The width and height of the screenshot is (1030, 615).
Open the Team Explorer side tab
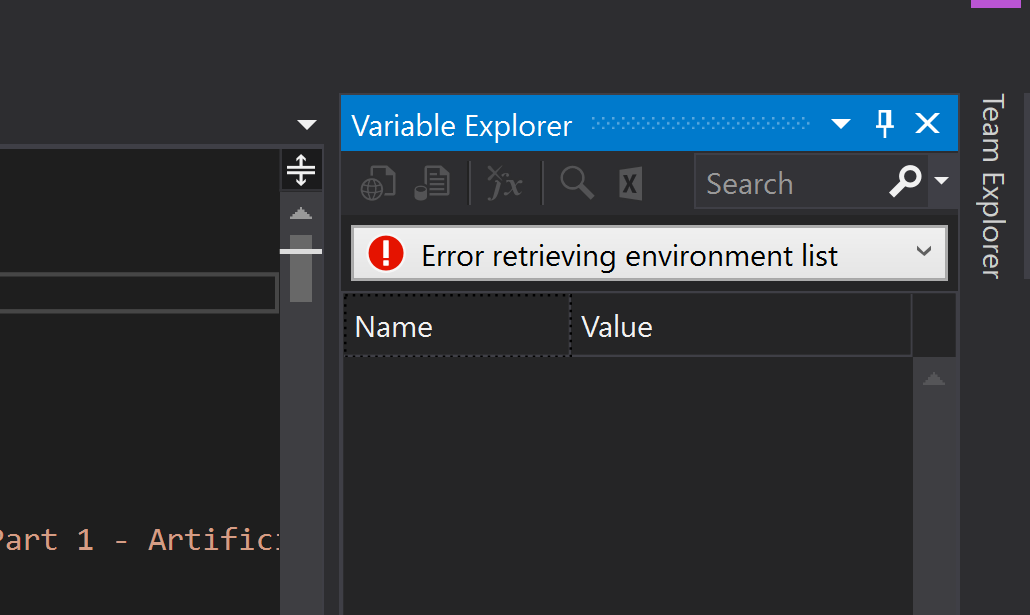[990, 185]
